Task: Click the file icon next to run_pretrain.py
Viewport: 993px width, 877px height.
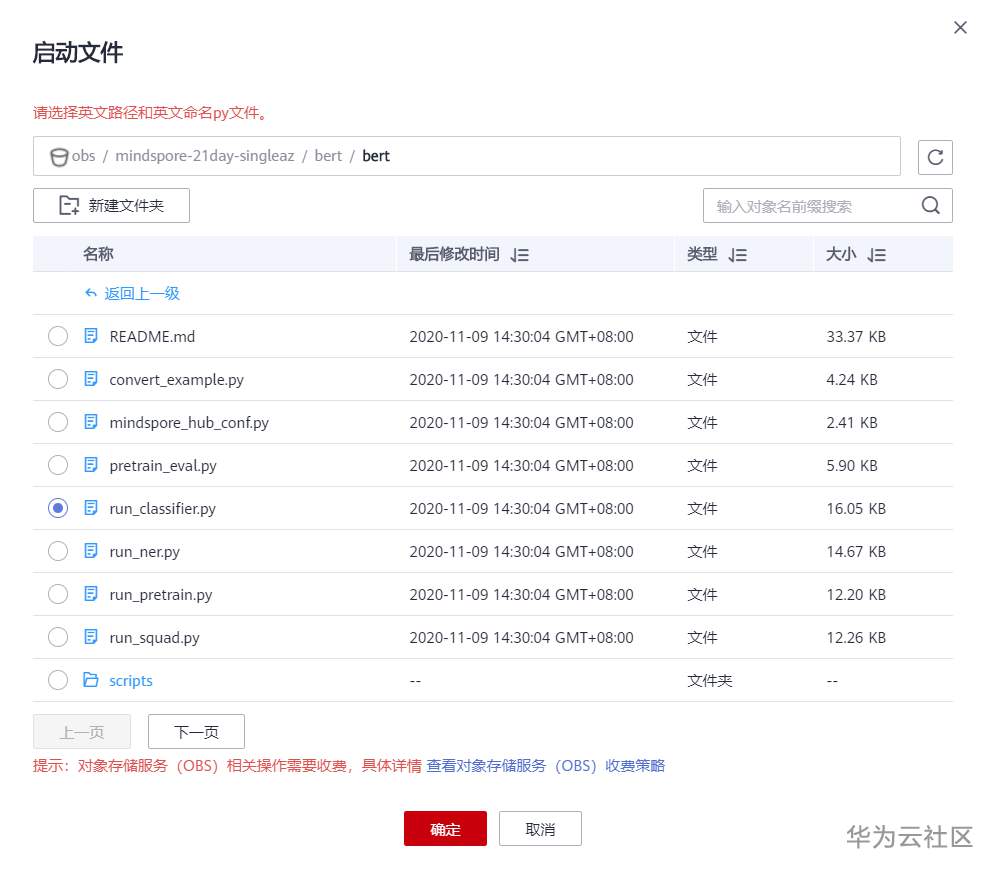Action: 91,594
